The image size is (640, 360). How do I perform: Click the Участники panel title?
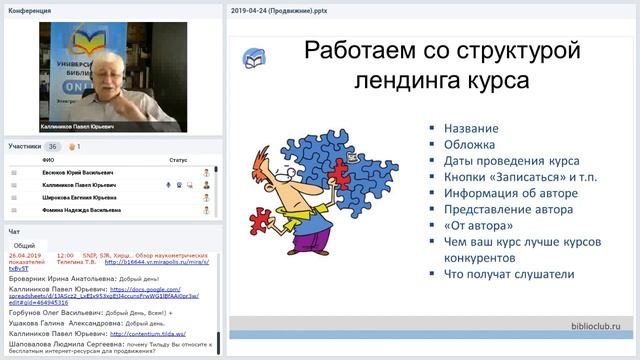click(x=25, y=146)
